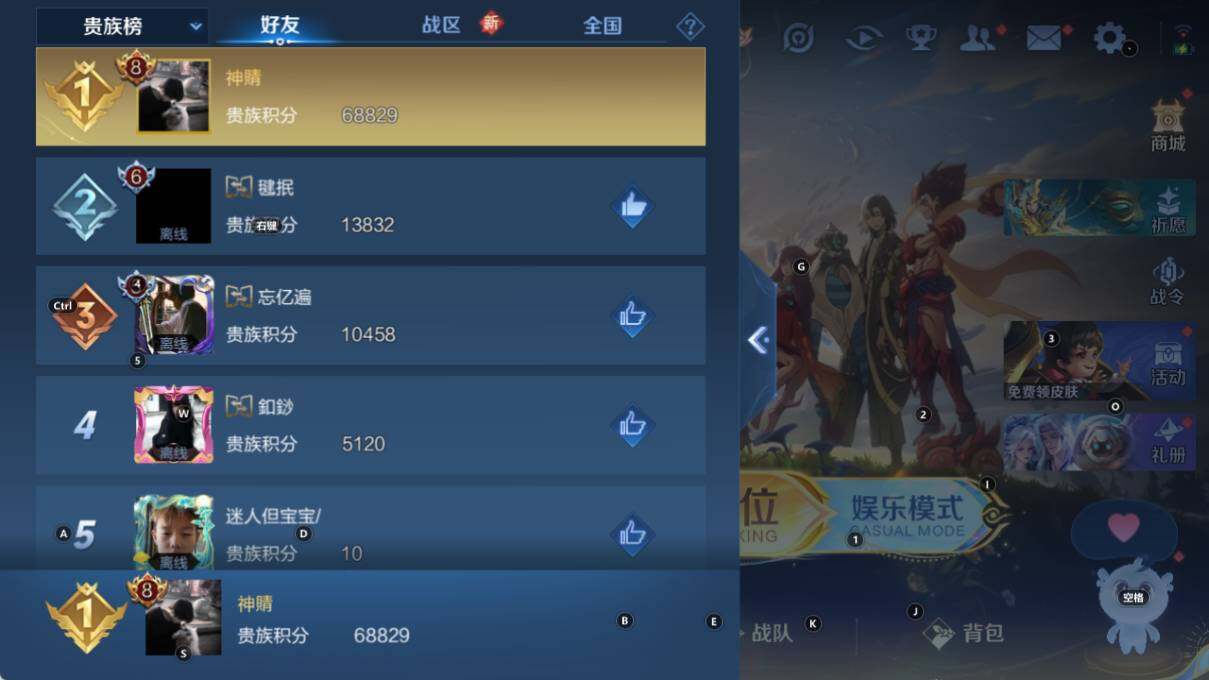
Task: Open the settings gear icon
Action: coord(1109,39)
